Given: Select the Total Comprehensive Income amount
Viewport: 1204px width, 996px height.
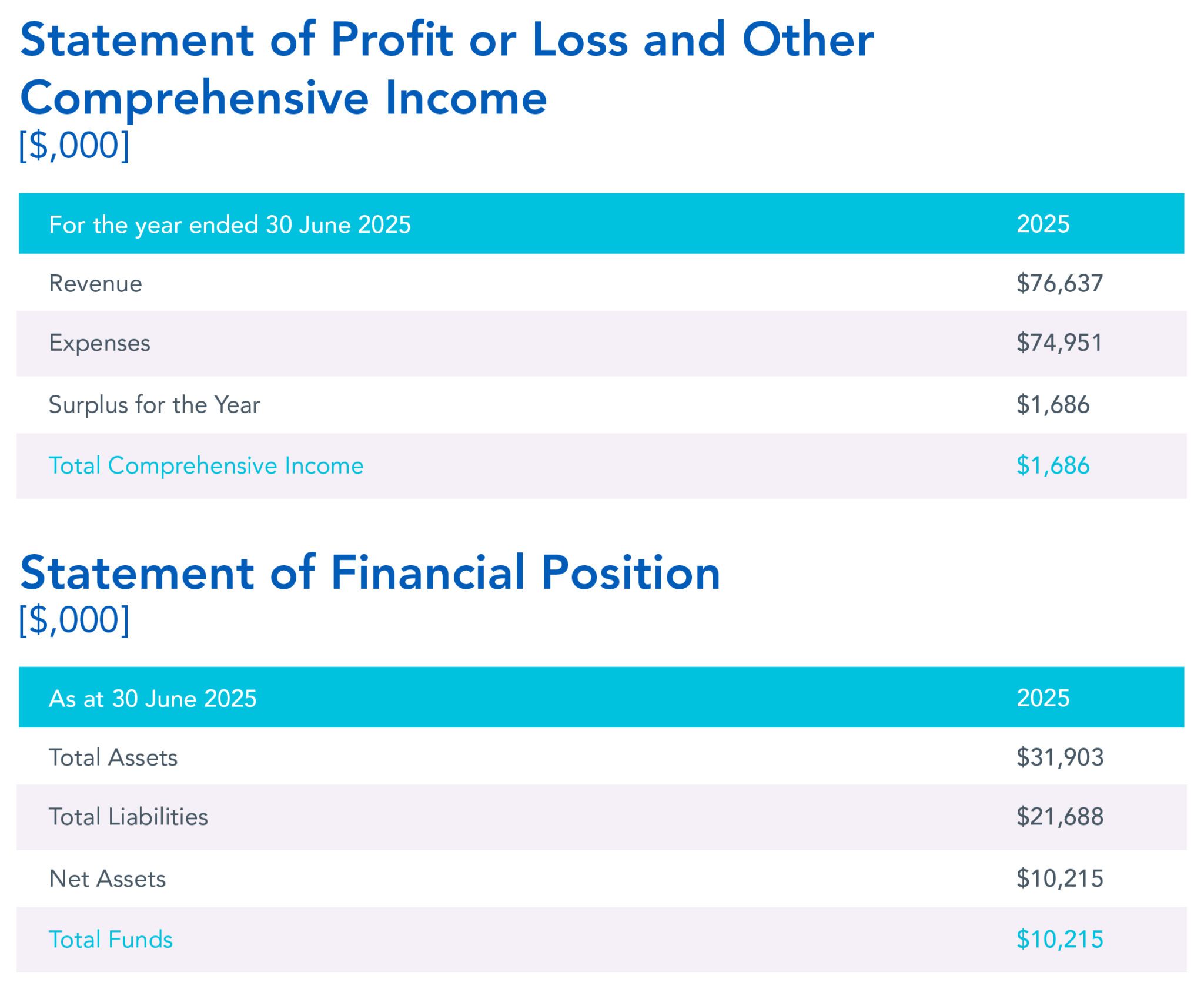Looking at the screenshot, I should point(1053,466).
